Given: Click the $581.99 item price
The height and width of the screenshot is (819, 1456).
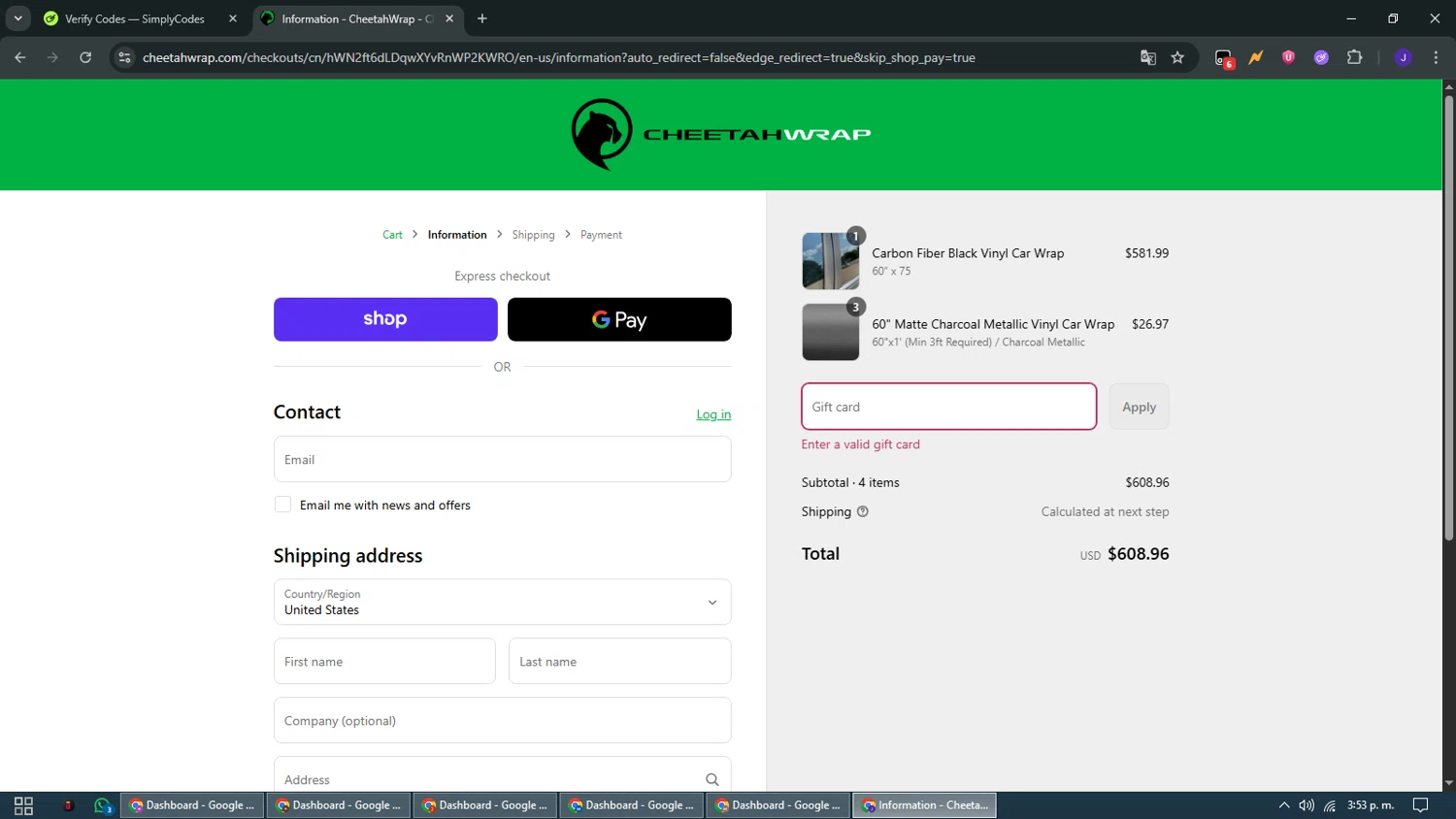Looking at the screenshot, I should 1146,253.
